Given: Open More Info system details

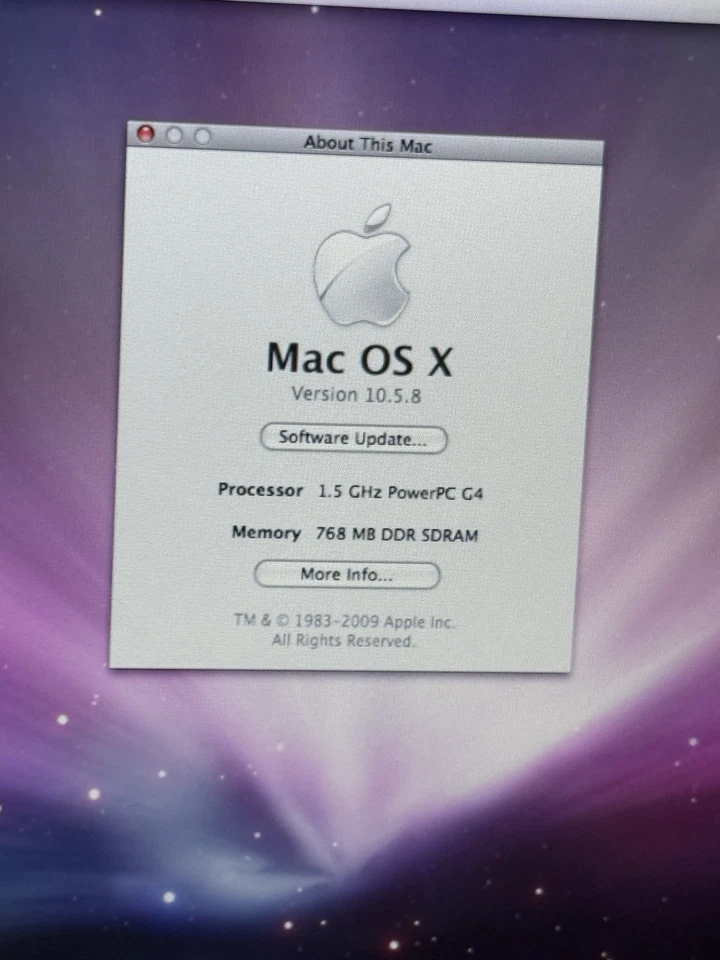Looking at the screenshot, I should pyautogui.click(x=347, y=575).
